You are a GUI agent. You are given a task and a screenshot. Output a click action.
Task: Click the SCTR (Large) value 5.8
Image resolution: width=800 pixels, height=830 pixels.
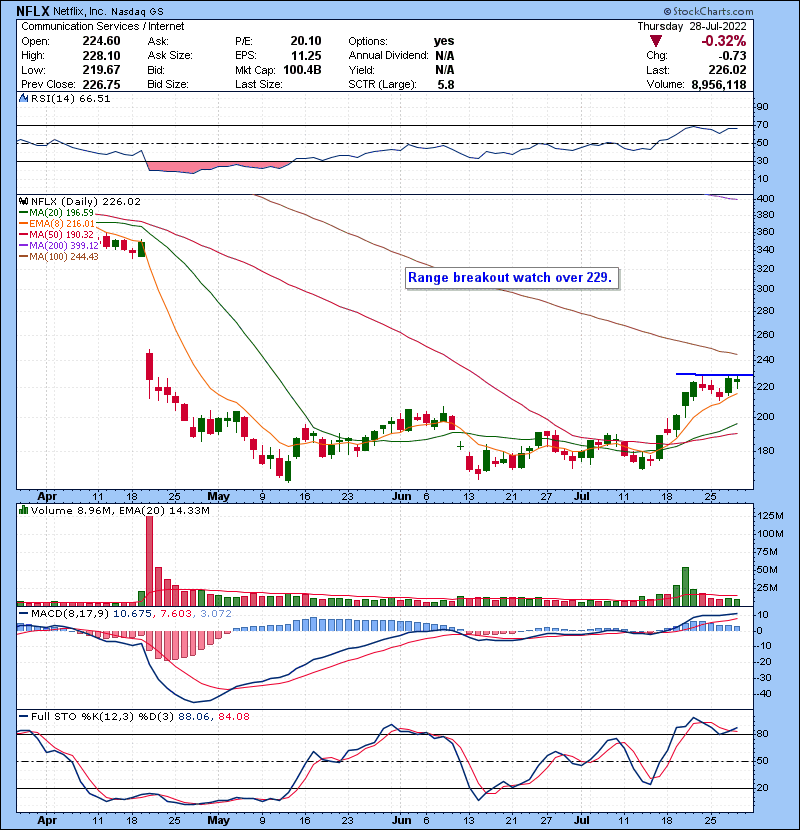click(445, 85)
